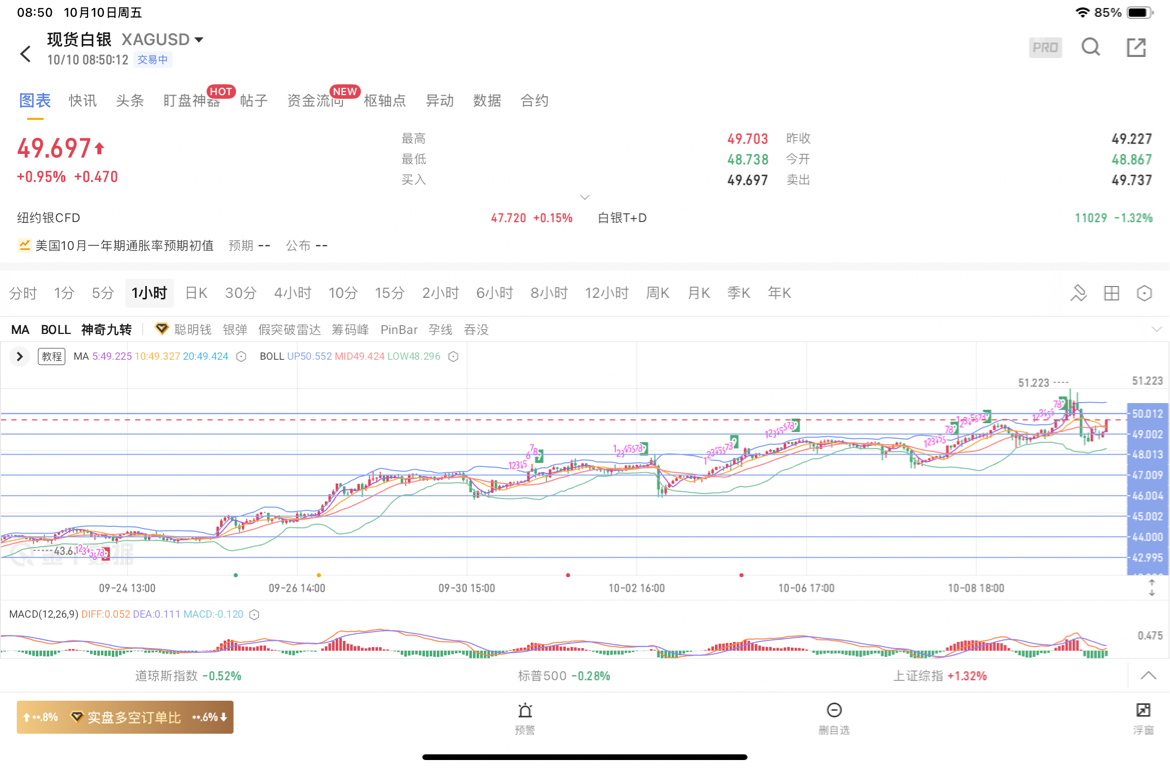Toggle the 神奇九转 indicator
Image resolution: width=1170 pixels, height=768 pixels.
coord(106,330)
